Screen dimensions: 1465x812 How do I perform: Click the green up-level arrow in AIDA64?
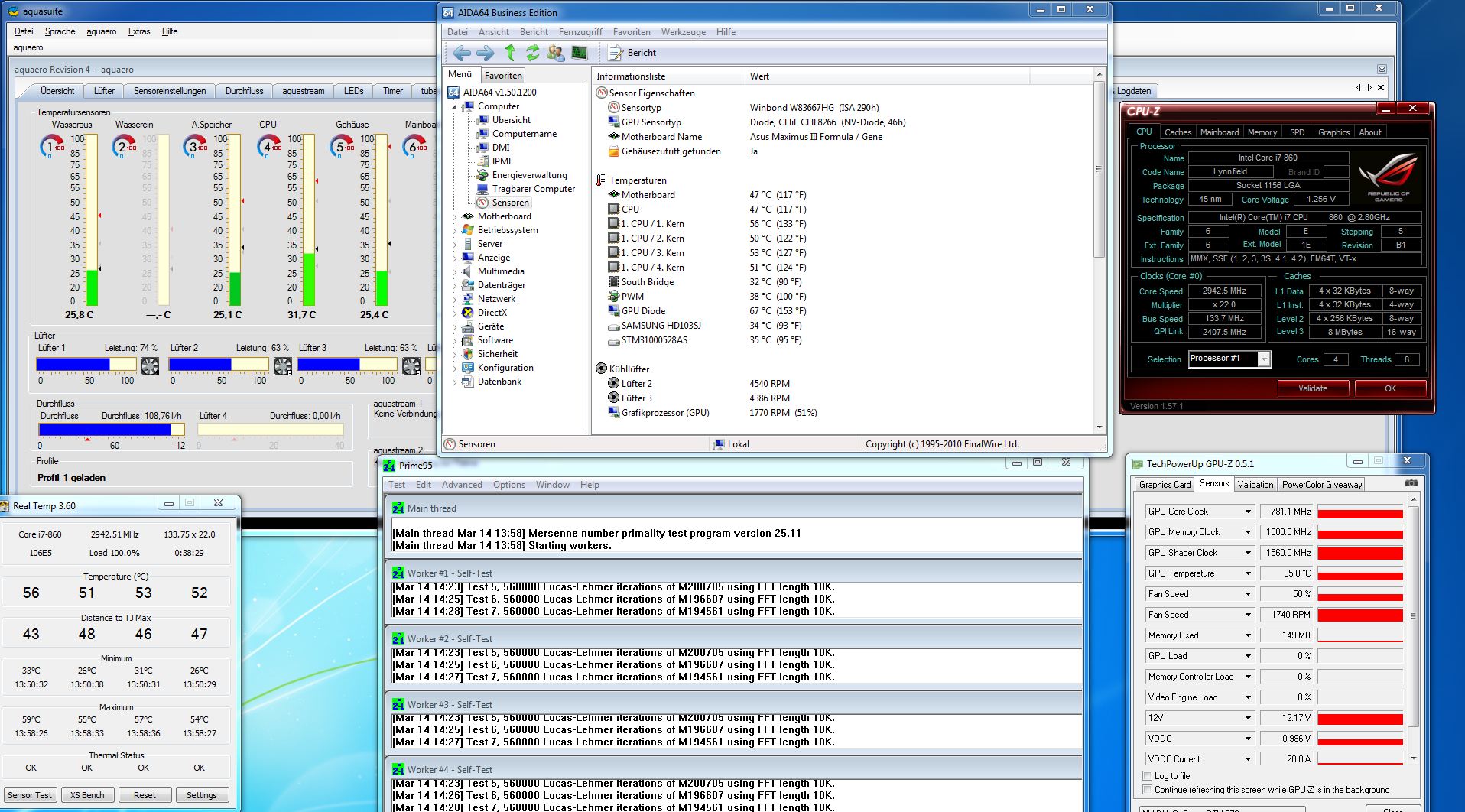[x=510, y=53]
